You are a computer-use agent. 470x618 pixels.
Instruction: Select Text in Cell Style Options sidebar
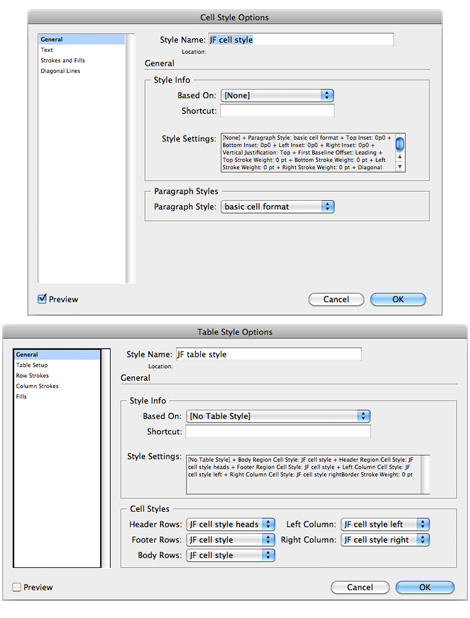[x=47, y=50]
